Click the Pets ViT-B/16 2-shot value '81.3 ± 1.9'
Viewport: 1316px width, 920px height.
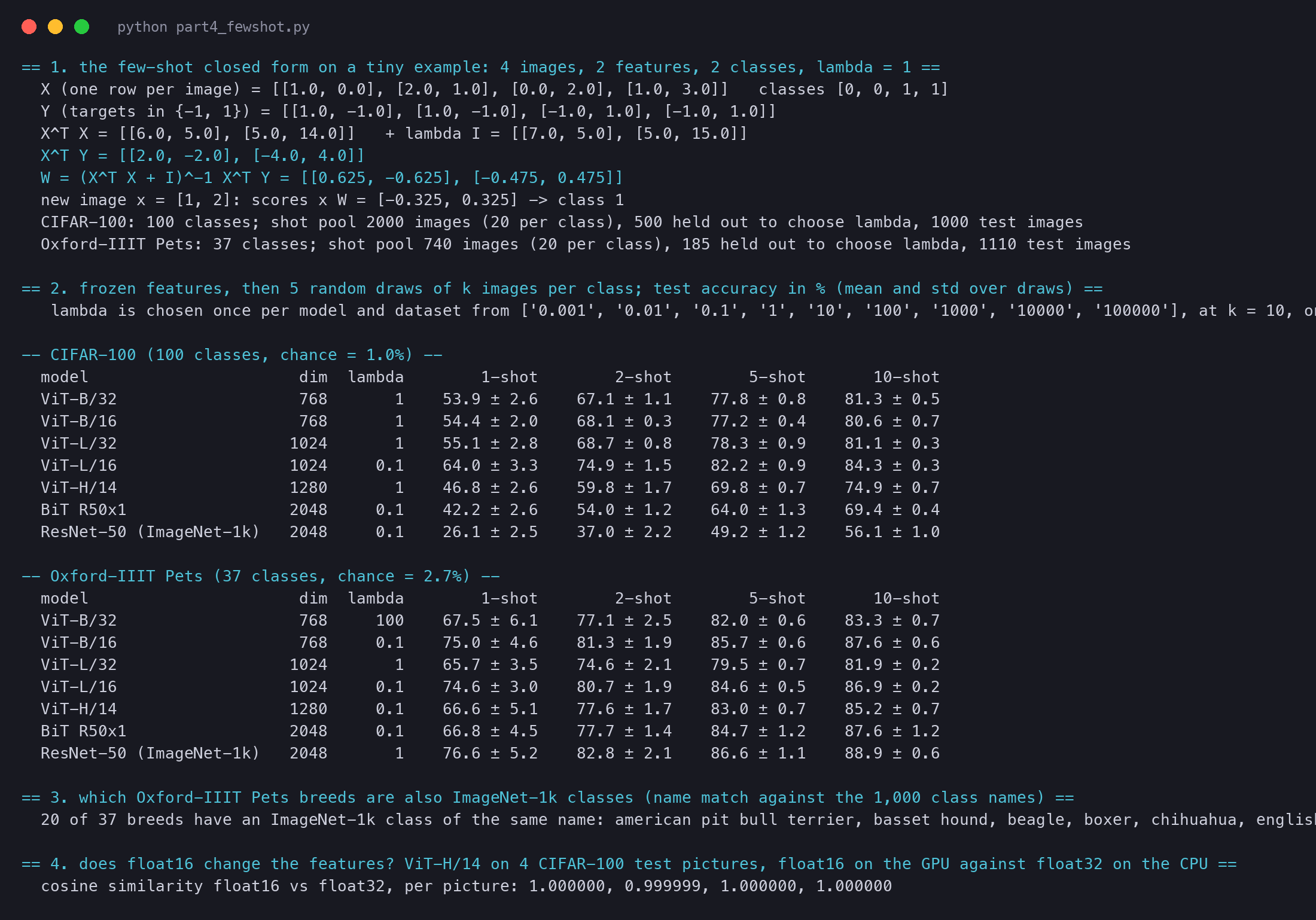click(x=624, y=642)
